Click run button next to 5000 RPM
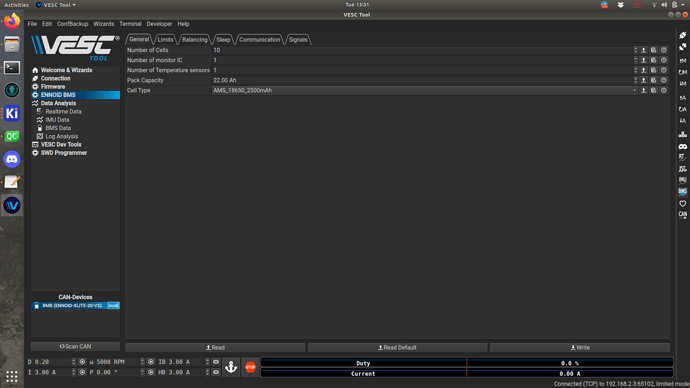 coord(151,362)
